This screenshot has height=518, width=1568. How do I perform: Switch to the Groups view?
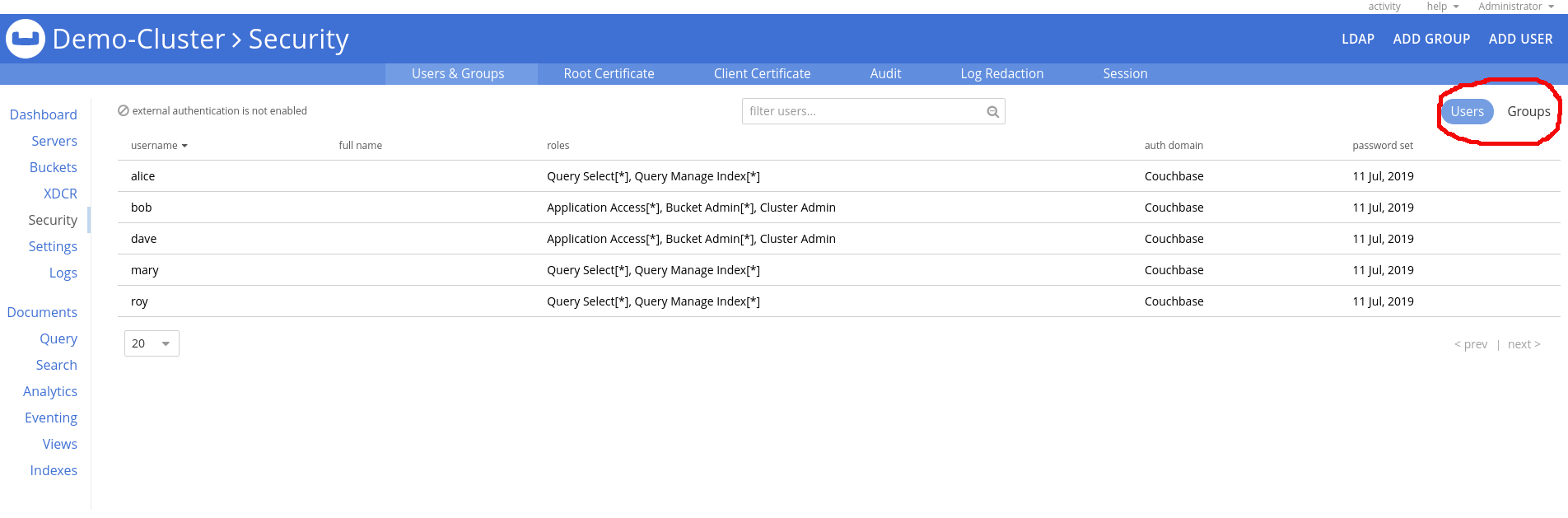coord(1528,111)
